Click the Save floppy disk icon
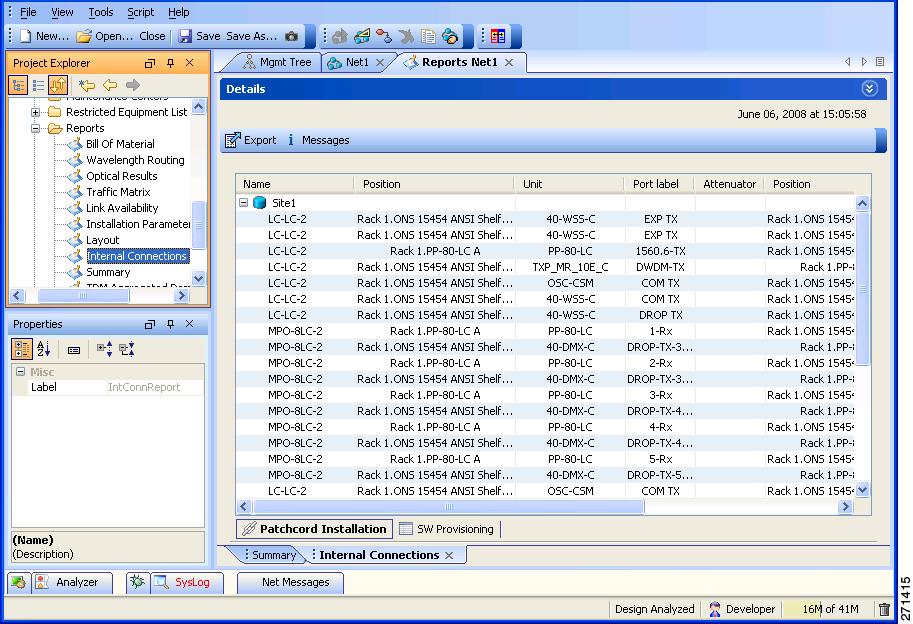 [185, 36]
